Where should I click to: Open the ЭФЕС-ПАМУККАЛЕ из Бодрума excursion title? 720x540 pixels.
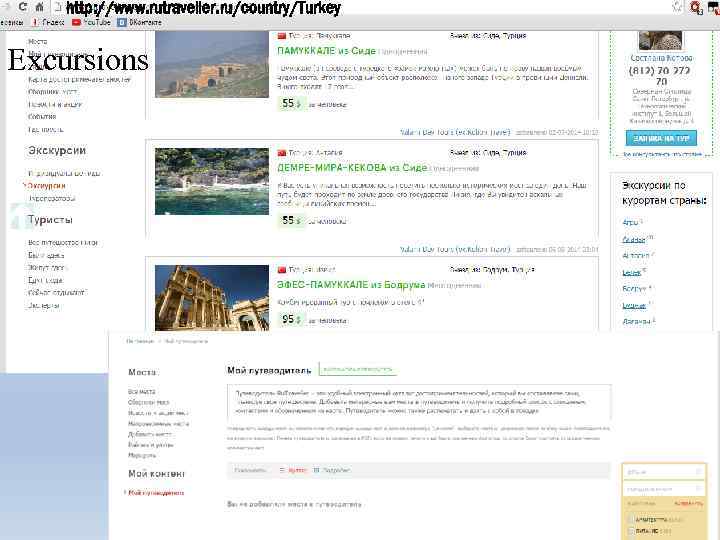coord(351,285)
